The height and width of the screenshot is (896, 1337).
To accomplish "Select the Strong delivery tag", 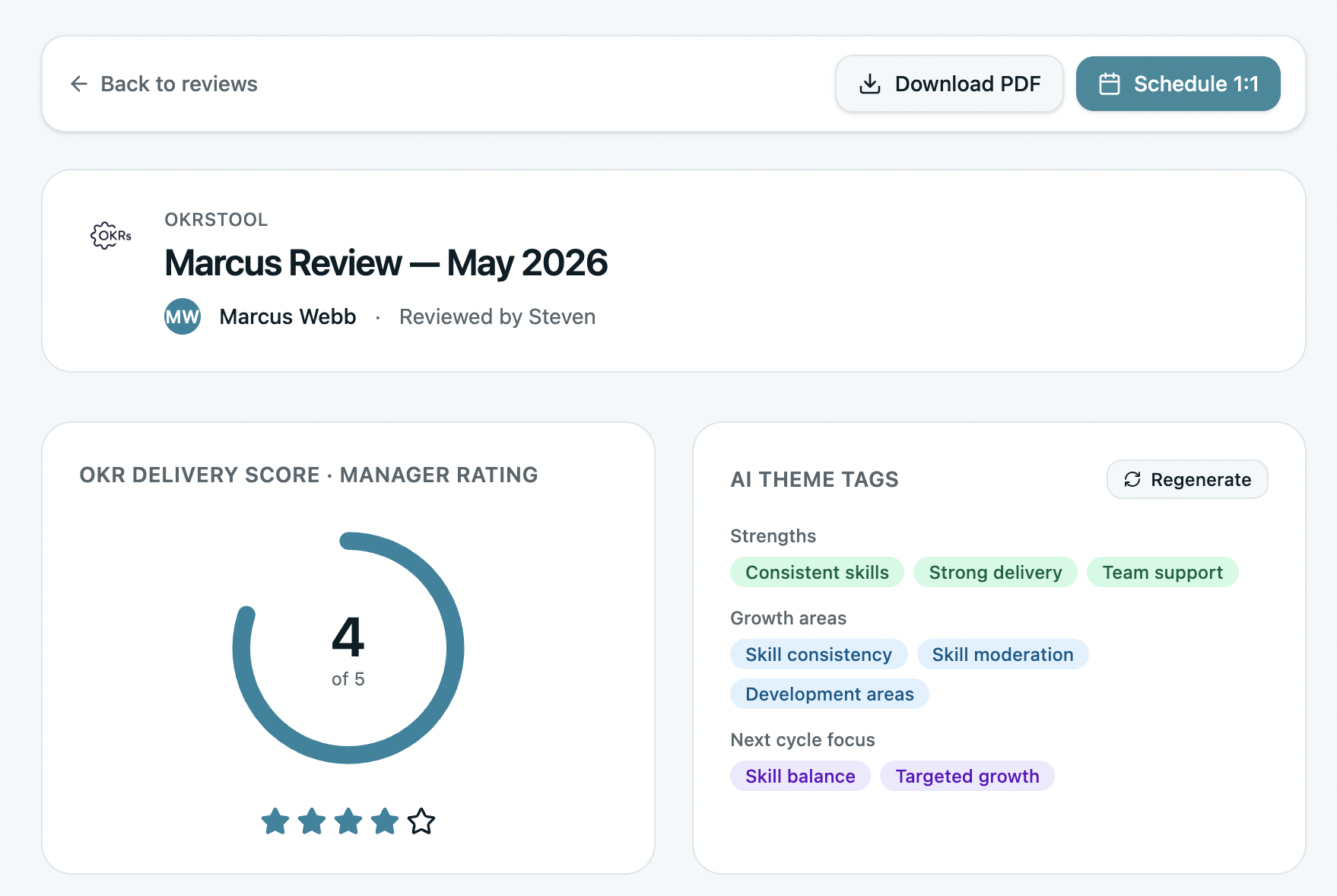I will [996, 572].
